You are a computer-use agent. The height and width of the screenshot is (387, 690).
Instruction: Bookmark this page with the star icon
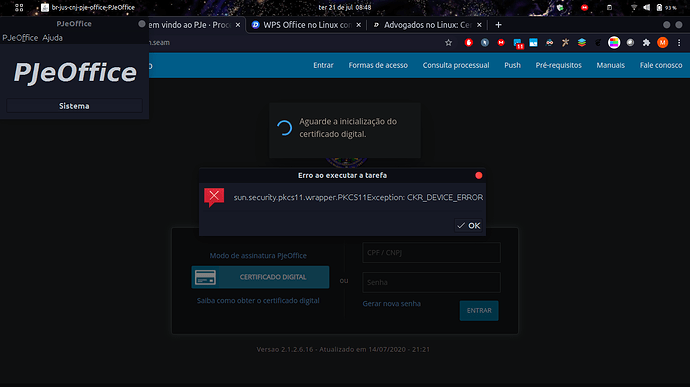pyautogui.click(x=448, y=43)
